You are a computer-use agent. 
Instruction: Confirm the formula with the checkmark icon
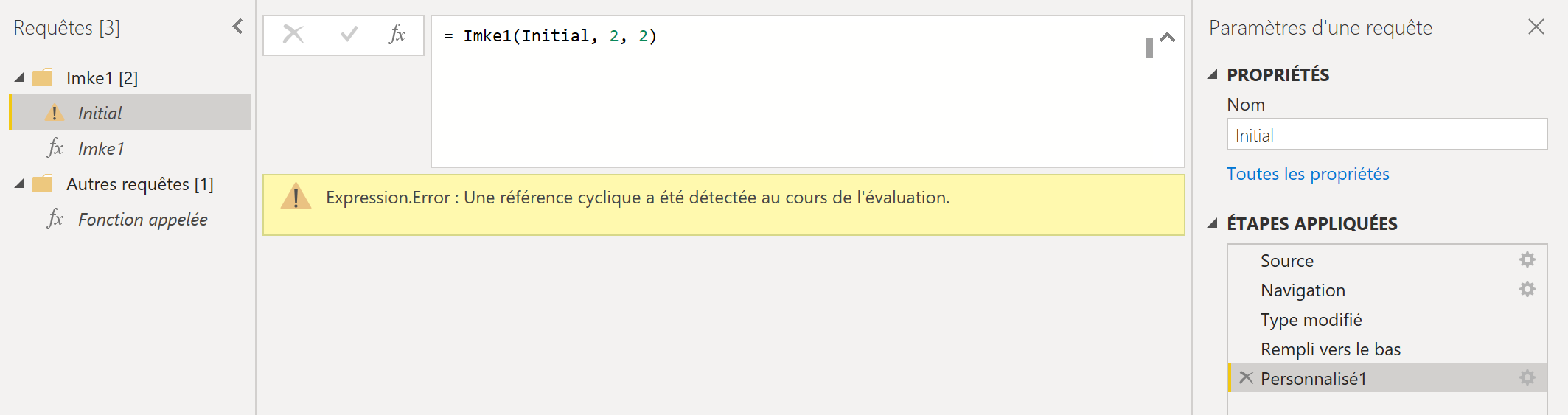349,34
